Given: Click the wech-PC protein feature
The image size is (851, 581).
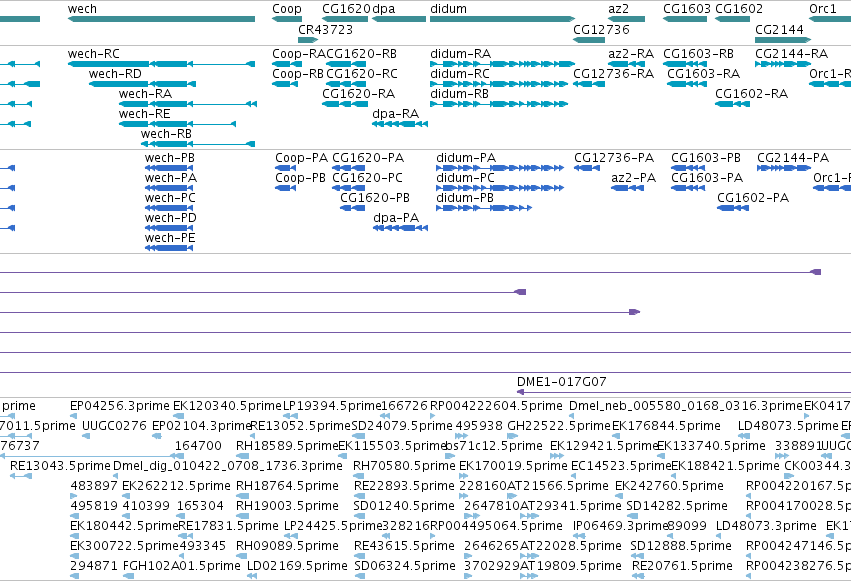Looking at the screenshot, I should [x=169, y=208].
